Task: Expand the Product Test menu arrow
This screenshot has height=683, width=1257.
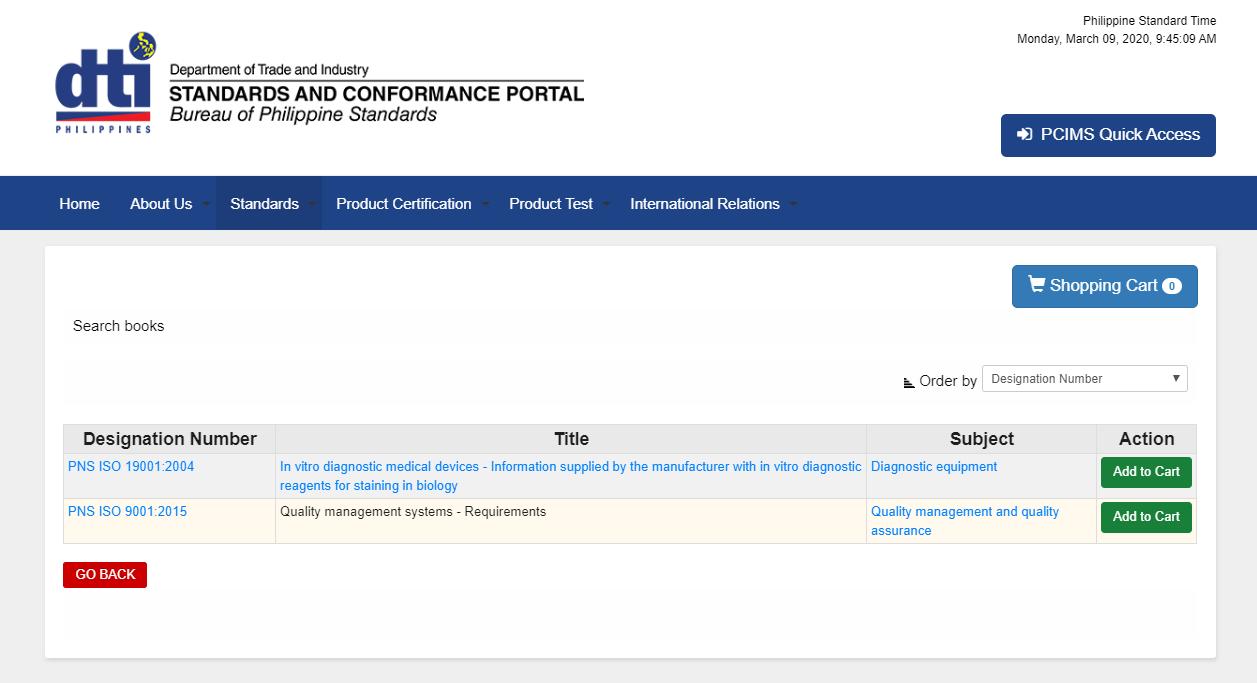Action: [606, 204]
